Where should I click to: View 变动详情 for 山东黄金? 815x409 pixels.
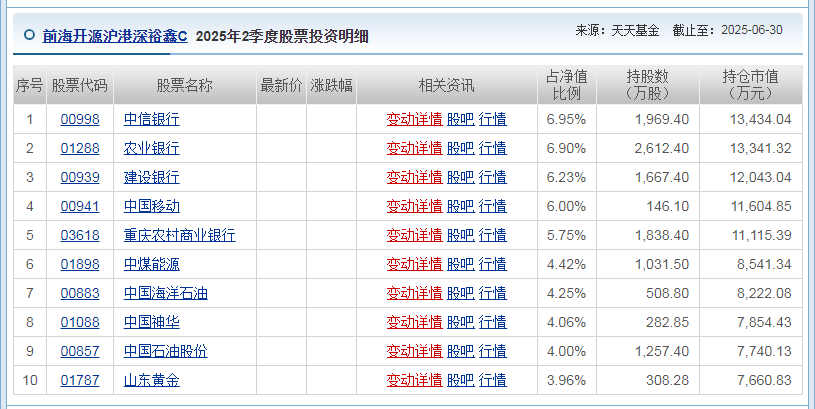pyautogui.click(x=414, y=380)
